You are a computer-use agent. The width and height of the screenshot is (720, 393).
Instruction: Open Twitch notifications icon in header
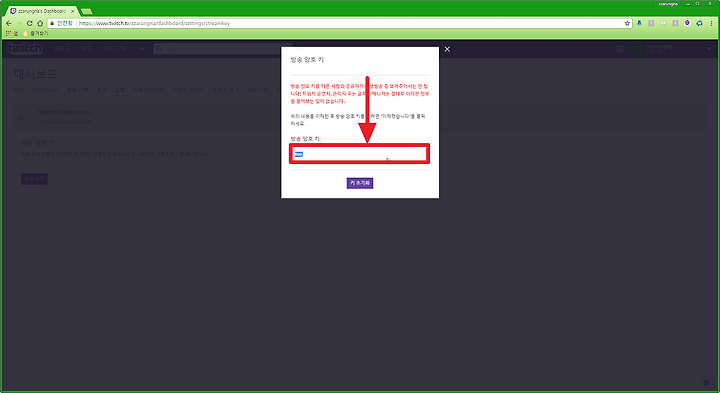click(620, 49)
